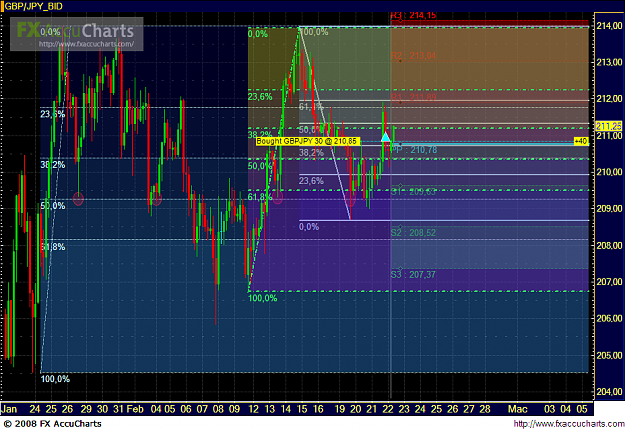Select the R3 : 214,15 pivot label
The image size is (625, 430).
click(413, 15)
